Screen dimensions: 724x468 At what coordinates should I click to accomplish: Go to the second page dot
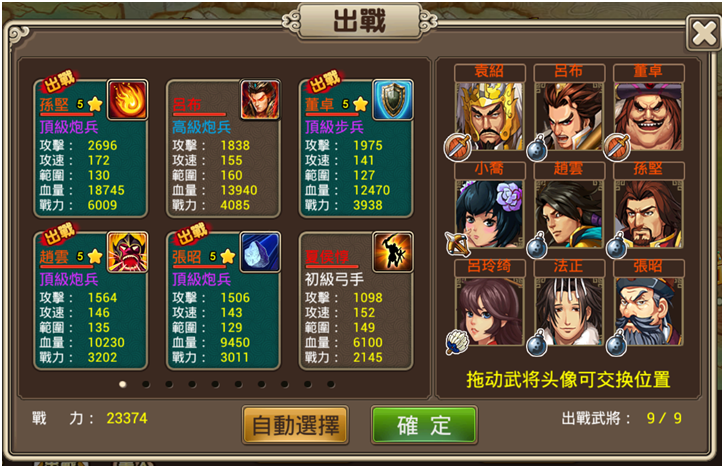point(146,384)
